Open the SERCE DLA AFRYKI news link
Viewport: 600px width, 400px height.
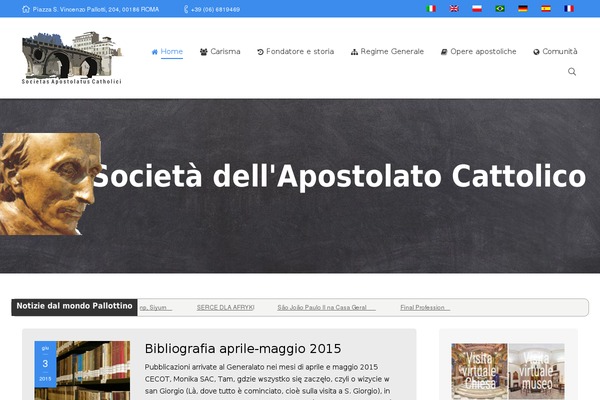click(225, 307)
